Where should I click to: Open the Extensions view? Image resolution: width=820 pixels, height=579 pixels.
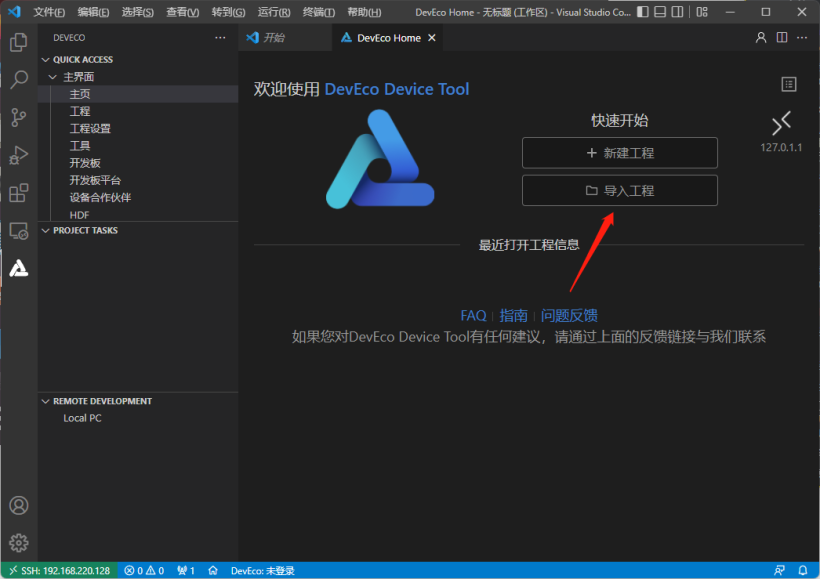pyautogui.click(x=18, y=193)
